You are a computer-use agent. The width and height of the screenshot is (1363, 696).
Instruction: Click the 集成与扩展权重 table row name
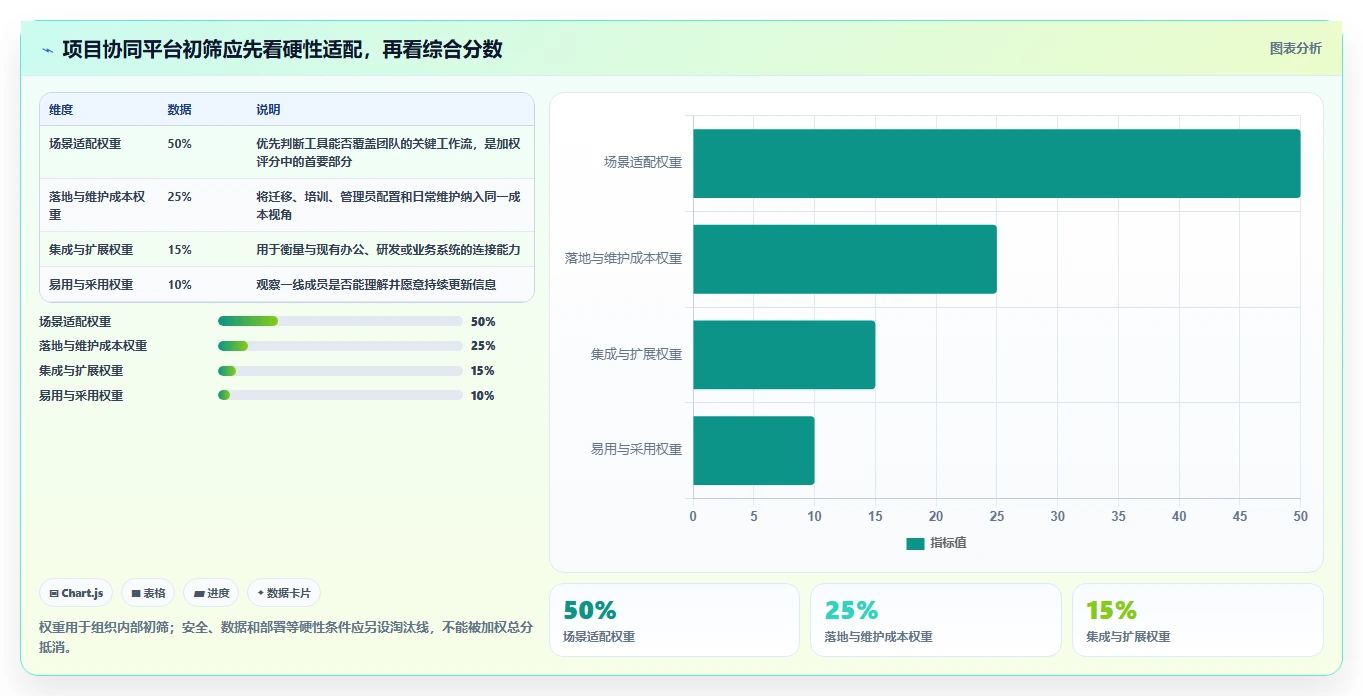click(x=91, y=250)
